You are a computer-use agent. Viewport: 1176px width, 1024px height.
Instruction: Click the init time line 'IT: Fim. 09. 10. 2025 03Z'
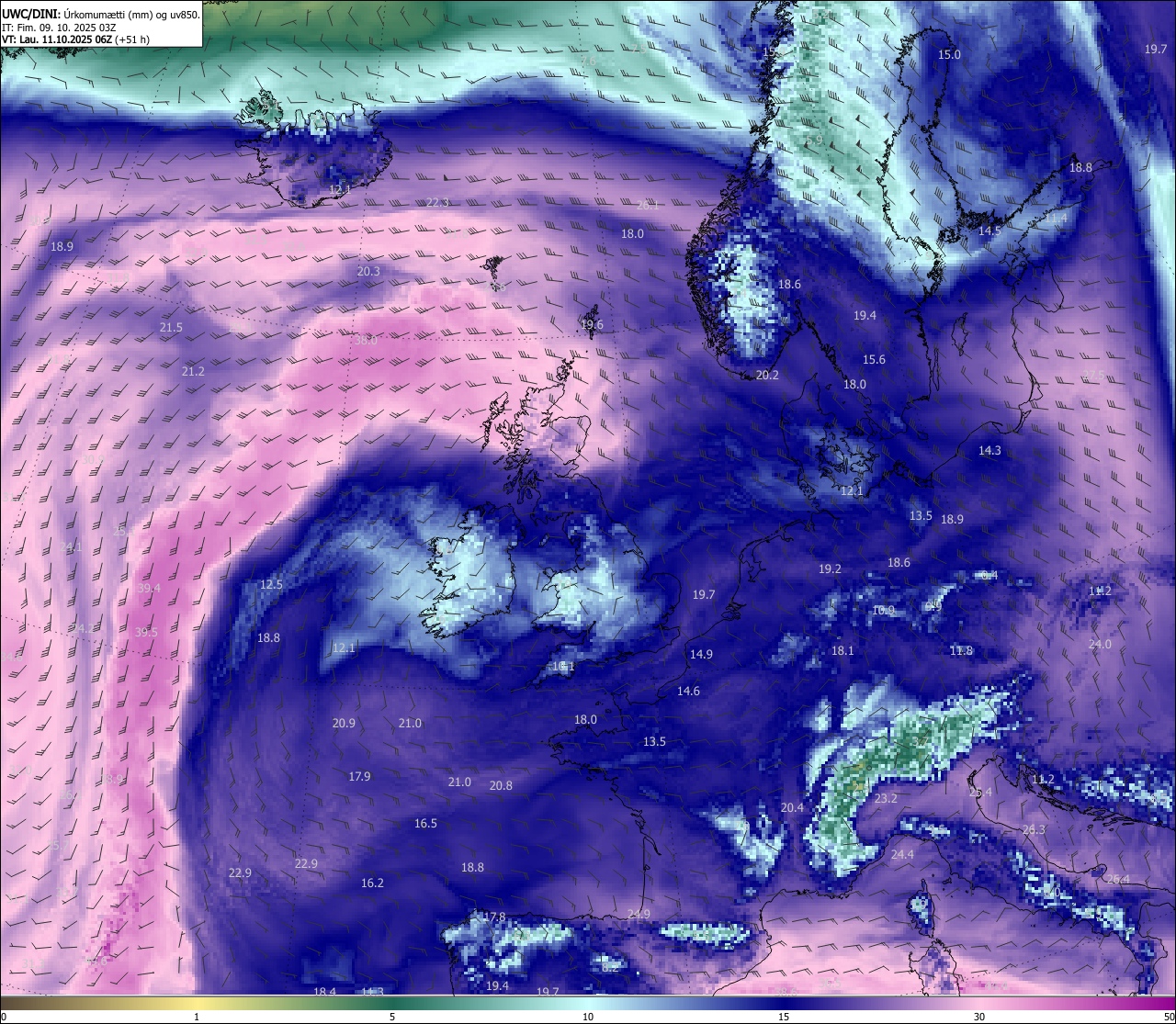click(x=60, y=28)
